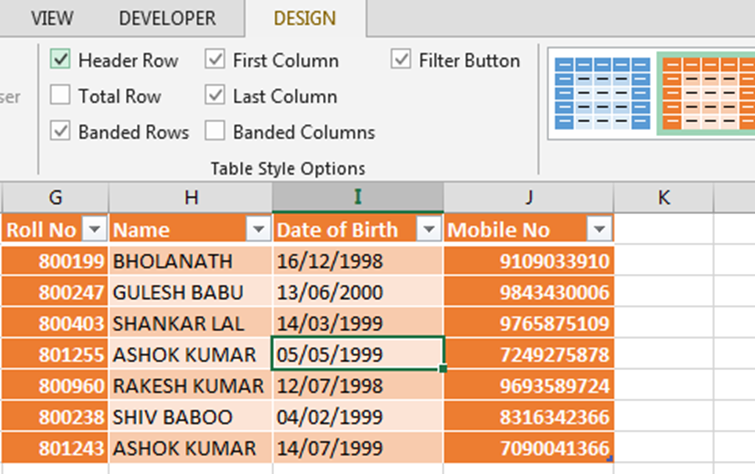755x474 pixels.
Task: Open the Mobile No filter dropdown
Action: point(599,230)
